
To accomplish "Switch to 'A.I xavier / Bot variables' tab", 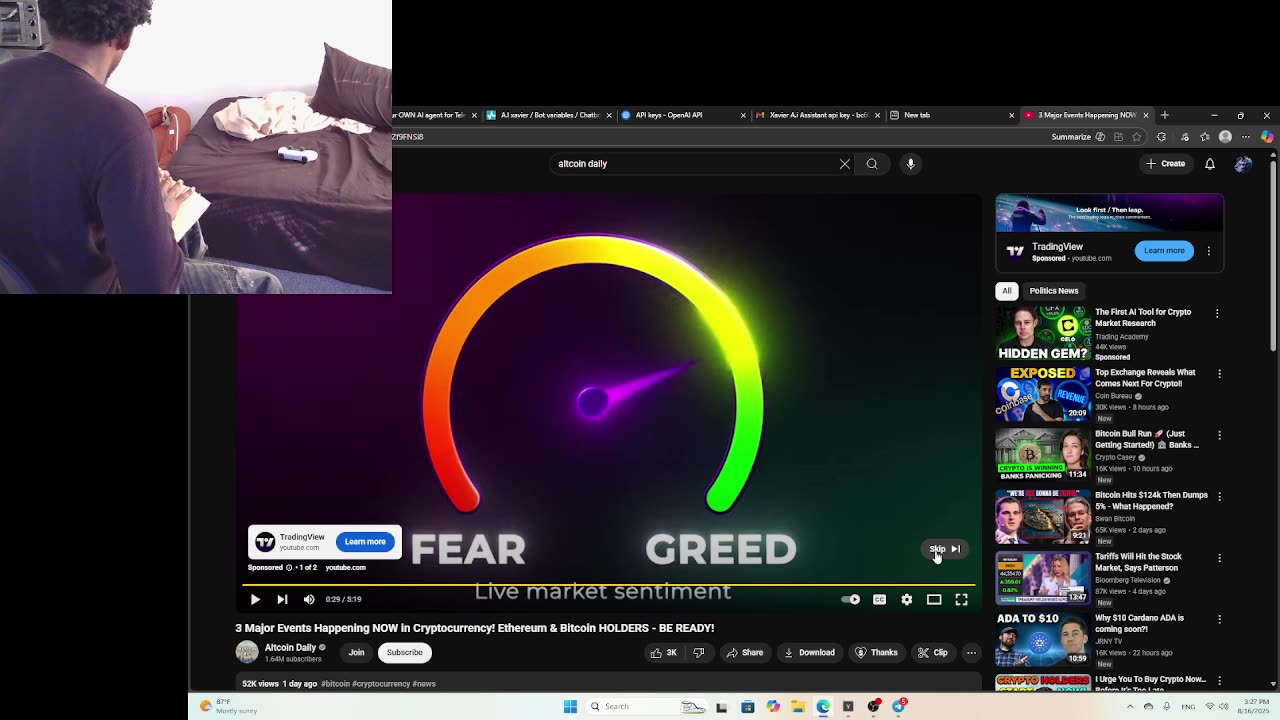I will click(x=549, y=115).
